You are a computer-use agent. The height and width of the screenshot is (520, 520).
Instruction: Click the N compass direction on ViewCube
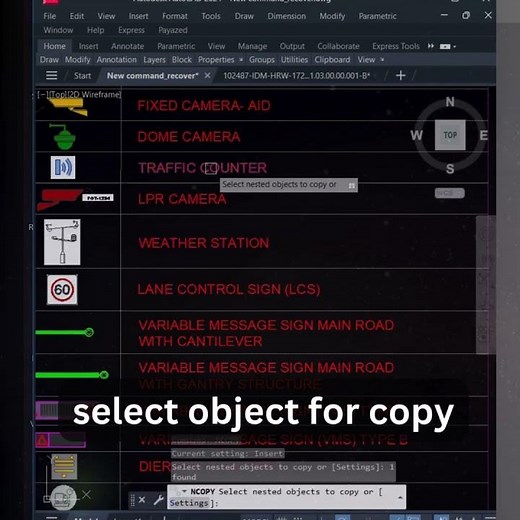pos(450,102)
